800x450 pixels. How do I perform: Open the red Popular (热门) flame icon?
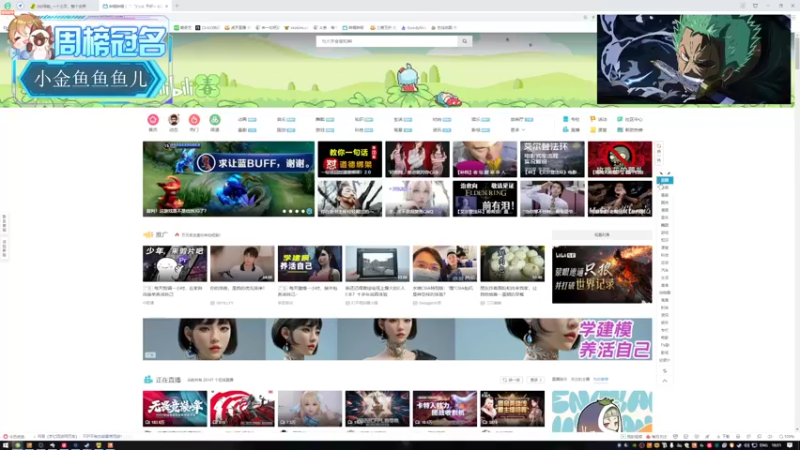coord(194,120)
